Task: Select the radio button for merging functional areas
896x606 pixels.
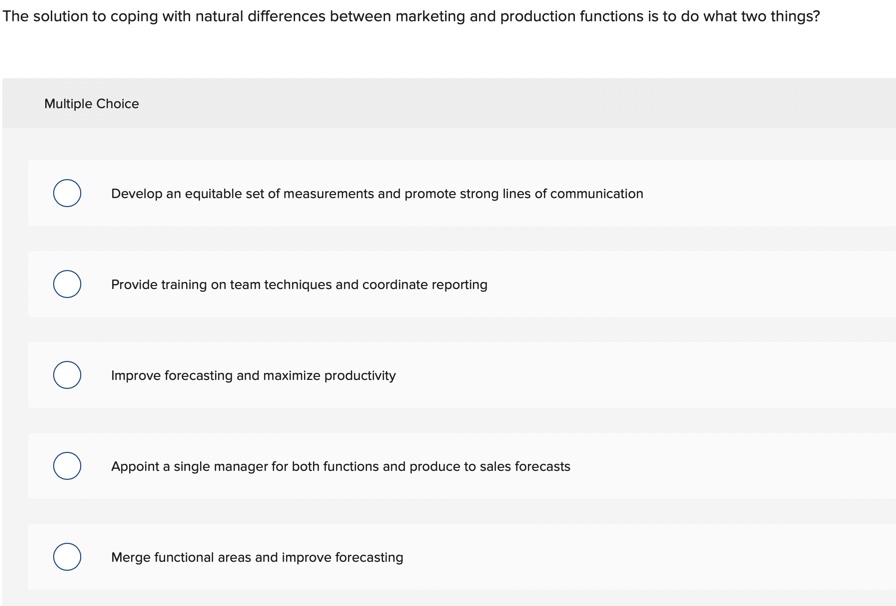Action: click(67, 557)
